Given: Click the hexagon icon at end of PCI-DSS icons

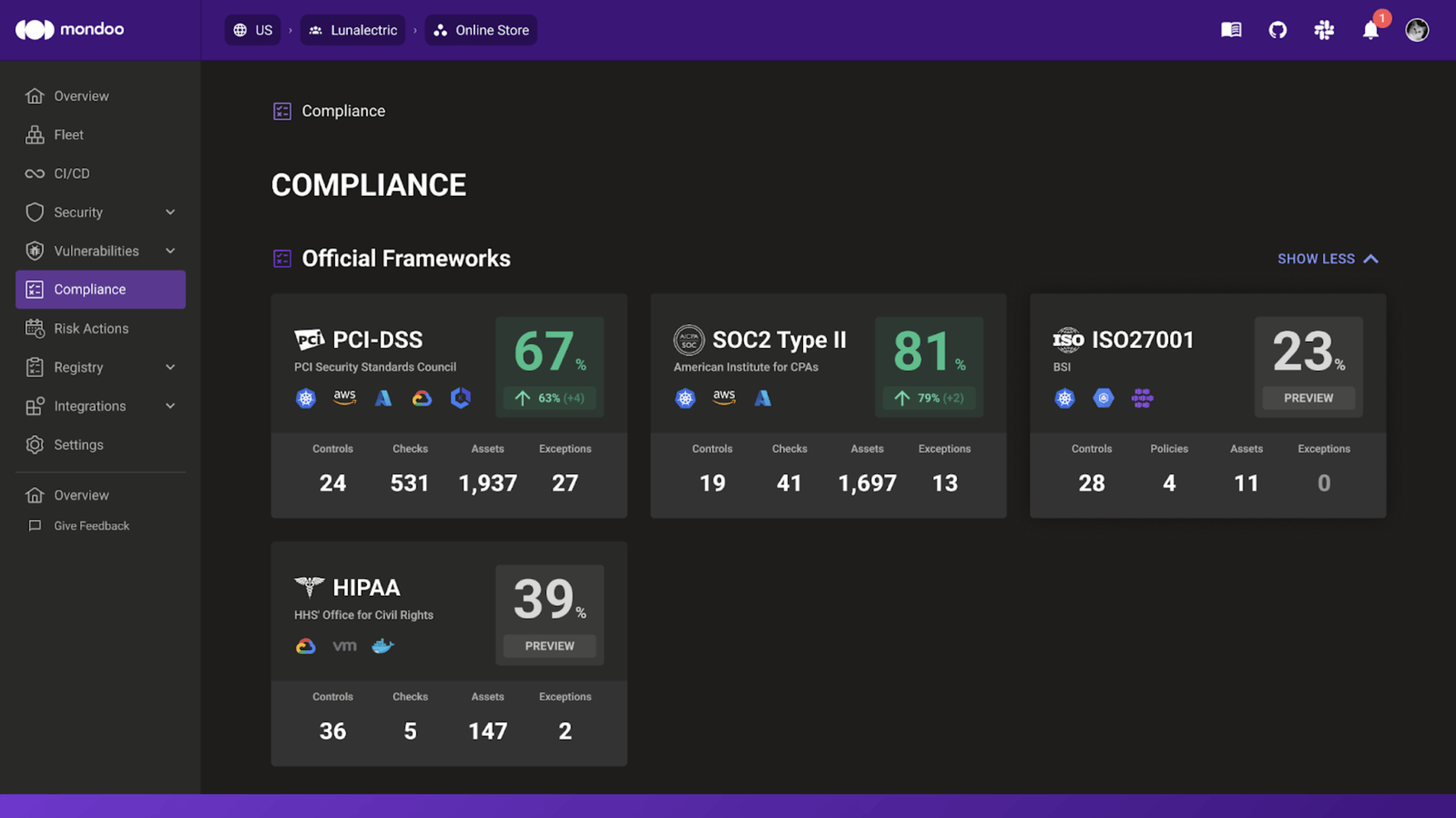Looking at the screenshot, I should (x=460, y=398).
